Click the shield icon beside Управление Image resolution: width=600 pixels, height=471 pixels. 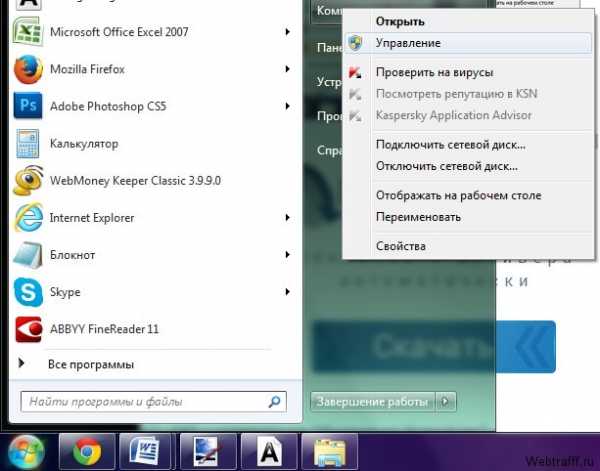point(355,43)
